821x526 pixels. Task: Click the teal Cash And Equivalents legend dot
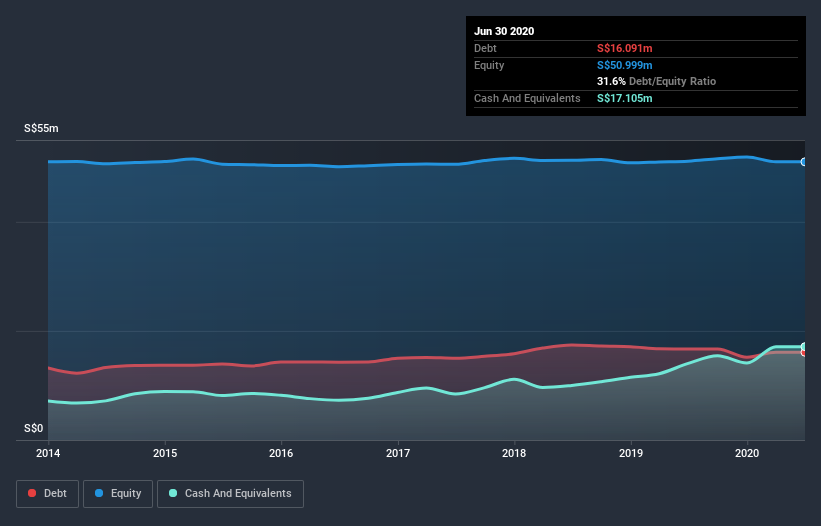click(173, 493)
